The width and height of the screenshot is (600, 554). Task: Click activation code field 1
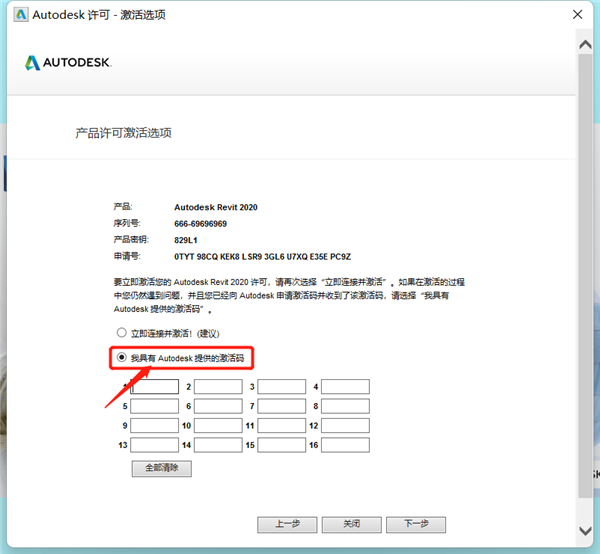coord(154,387)
